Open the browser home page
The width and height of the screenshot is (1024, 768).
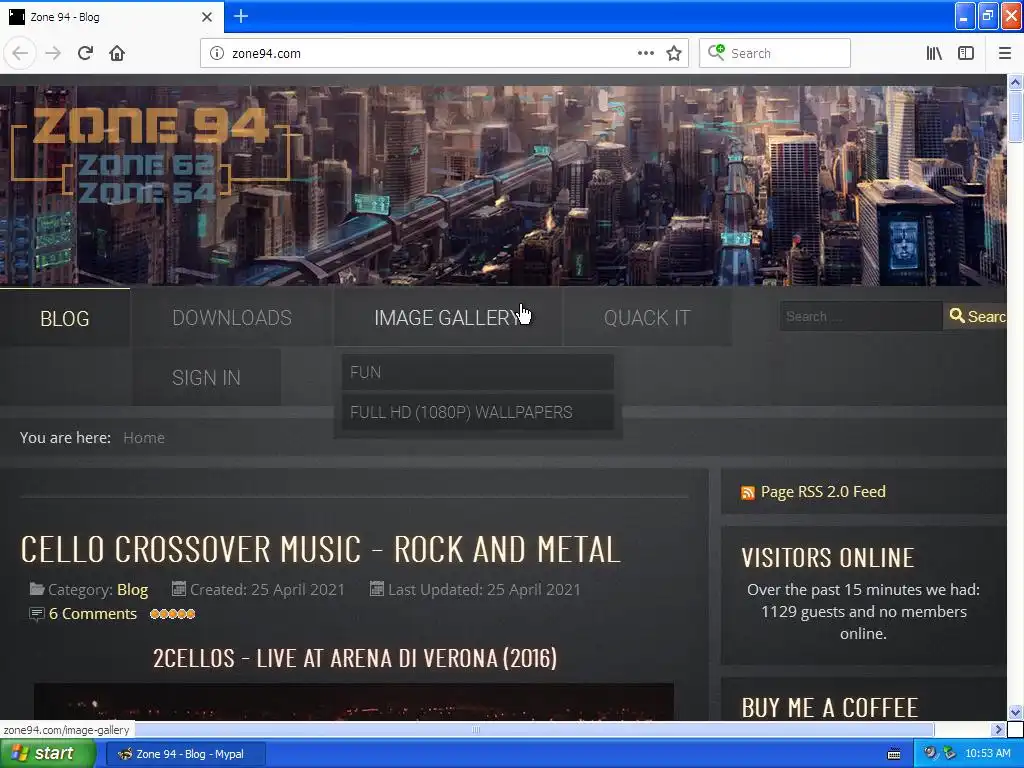(117, 53)
